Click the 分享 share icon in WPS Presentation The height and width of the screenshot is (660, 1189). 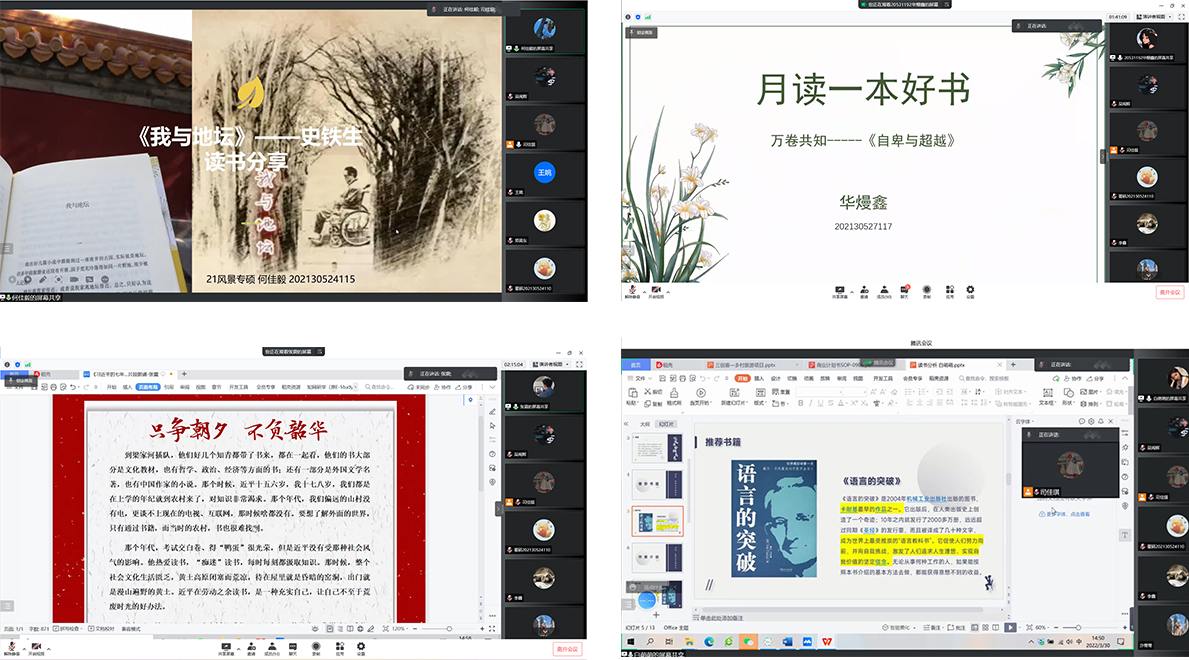1097,379
